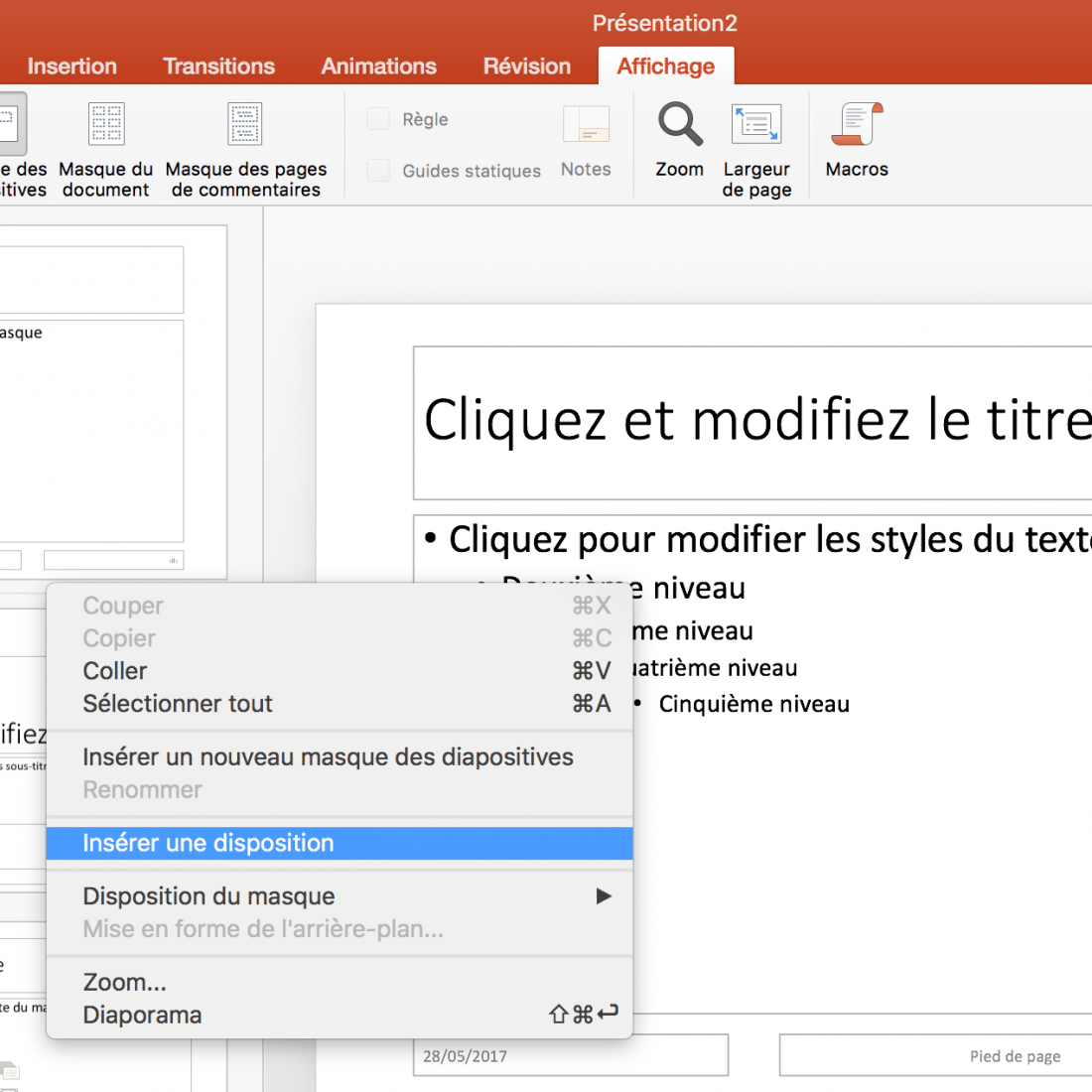Click the Pied de page field
Screen dimensions: 1092x1092
coord(935,1055)
